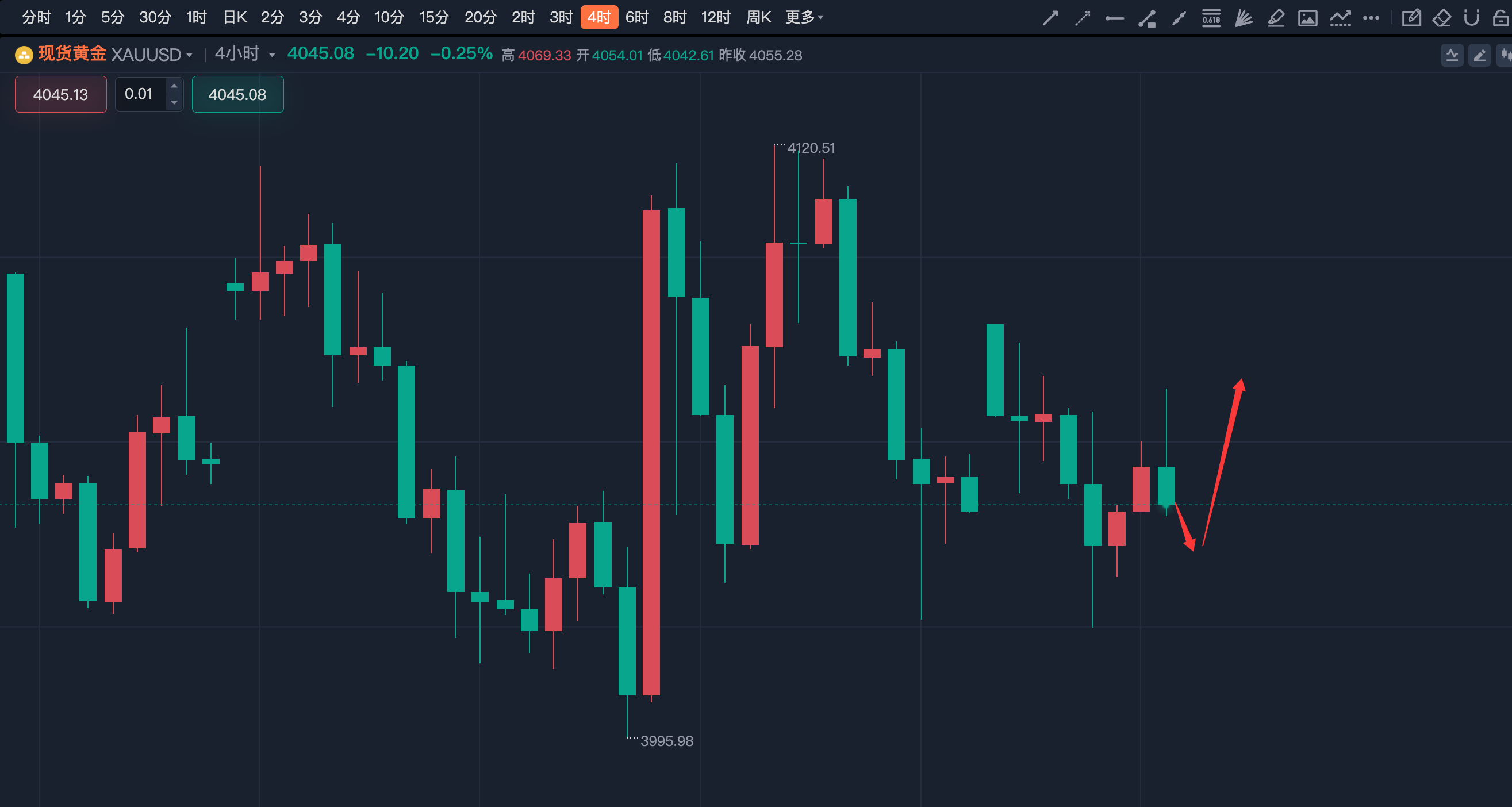Toggle the magnet snap mode
Viewport: 1512px width, 807px height.
pyautogui.click(x=1471, y=18)
